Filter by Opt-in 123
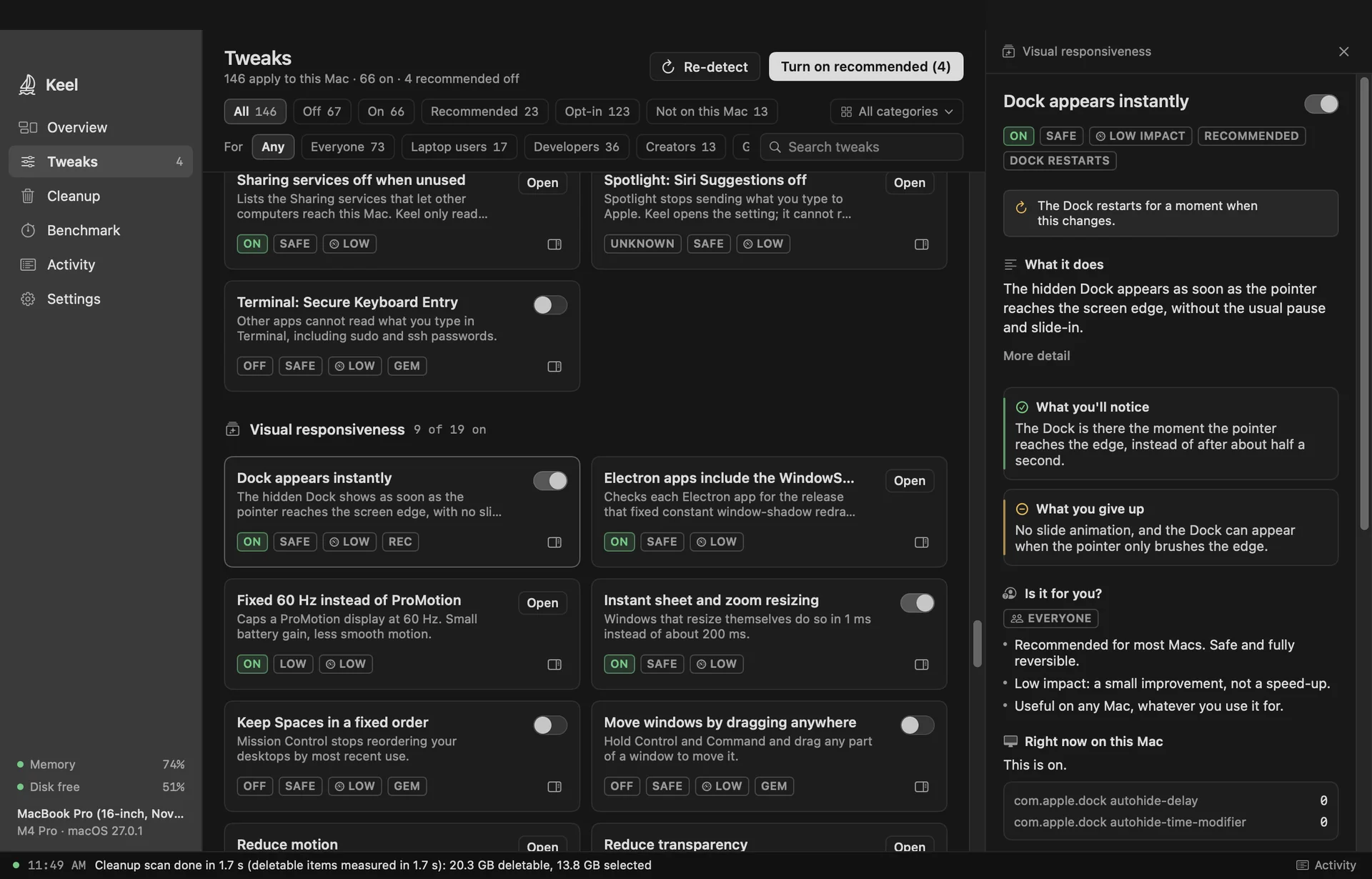Image resolution: width=1372 pixels, height=879 pixels. pyautogui.click(x=597, y=111)
